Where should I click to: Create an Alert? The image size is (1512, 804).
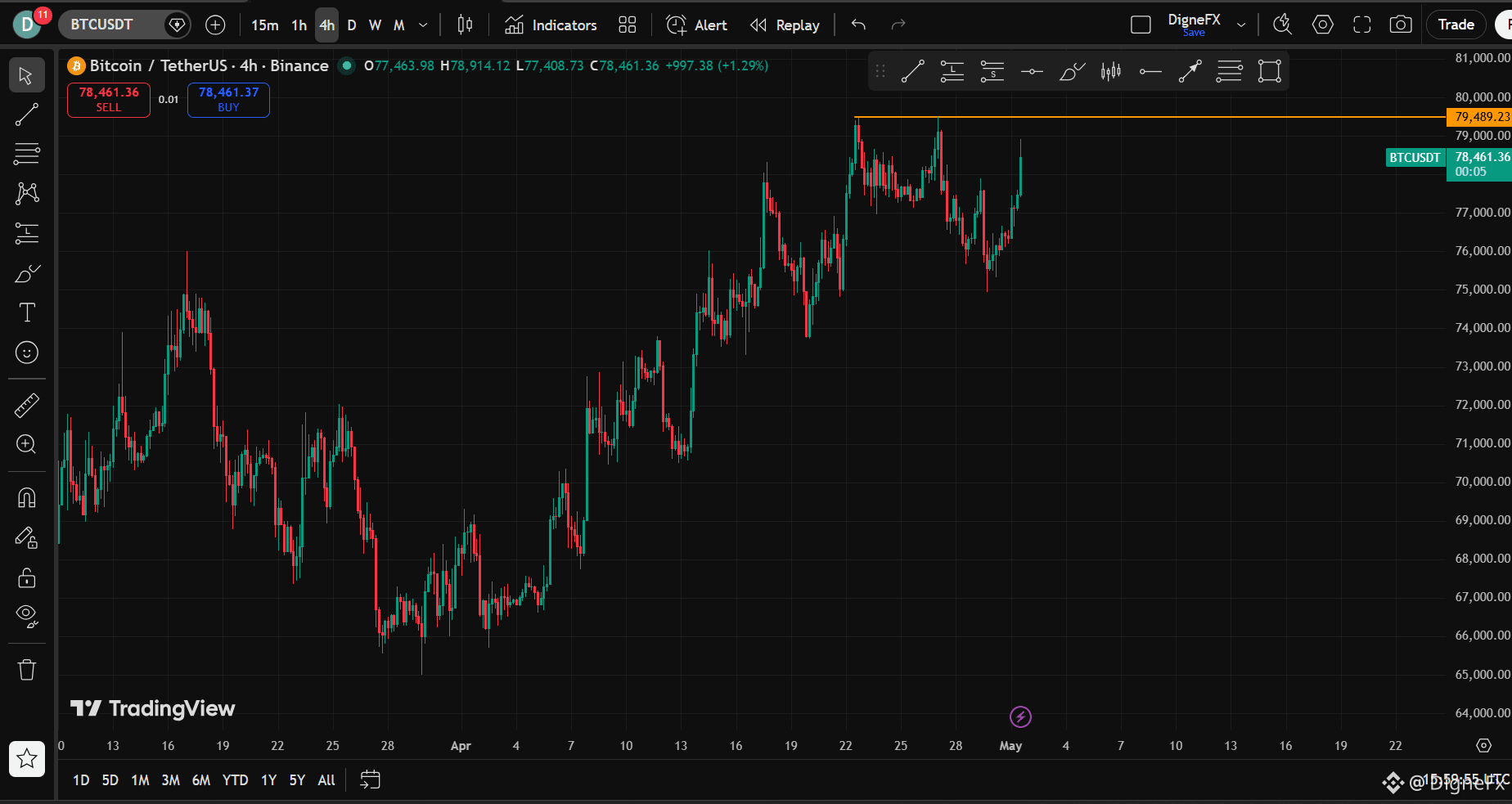pos(696,25)
